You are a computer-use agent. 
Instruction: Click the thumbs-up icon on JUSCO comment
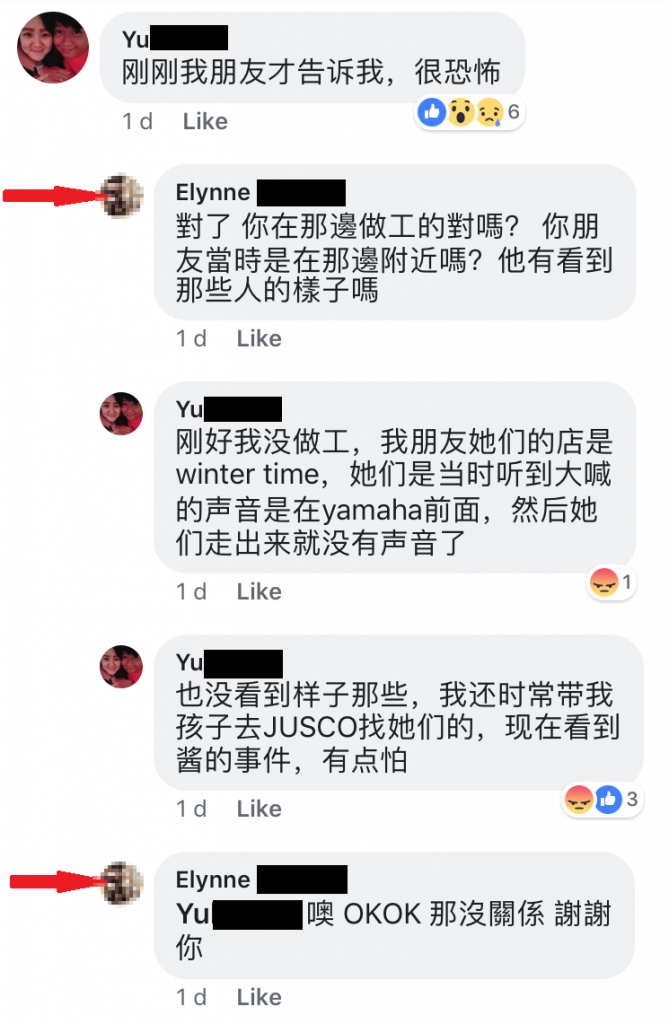(608, 799)
